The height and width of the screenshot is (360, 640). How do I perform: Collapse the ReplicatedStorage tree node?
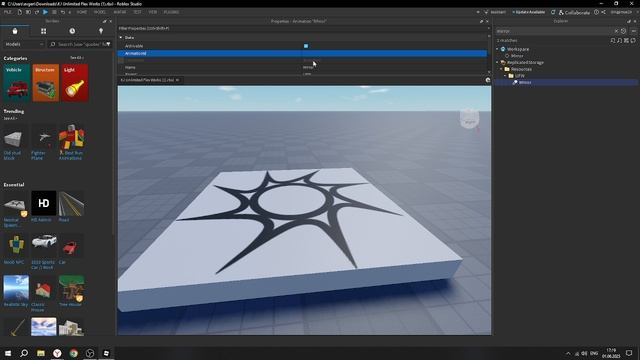coord(498,62)
